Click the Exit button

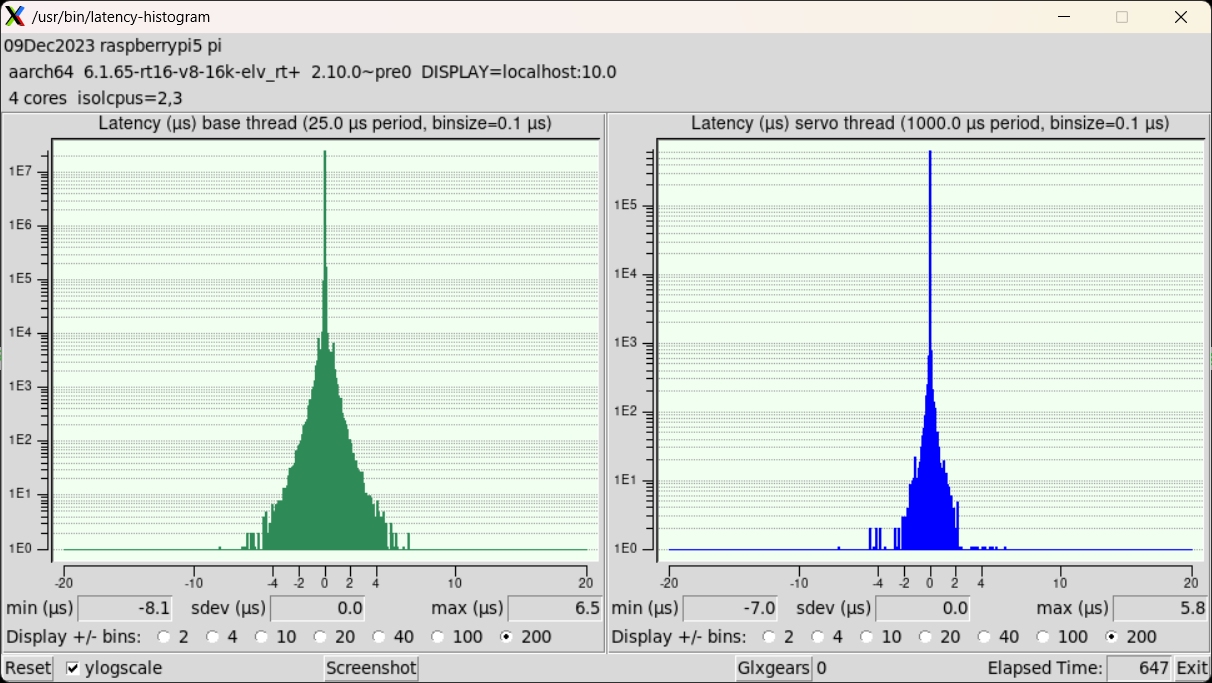point(1191,668)
